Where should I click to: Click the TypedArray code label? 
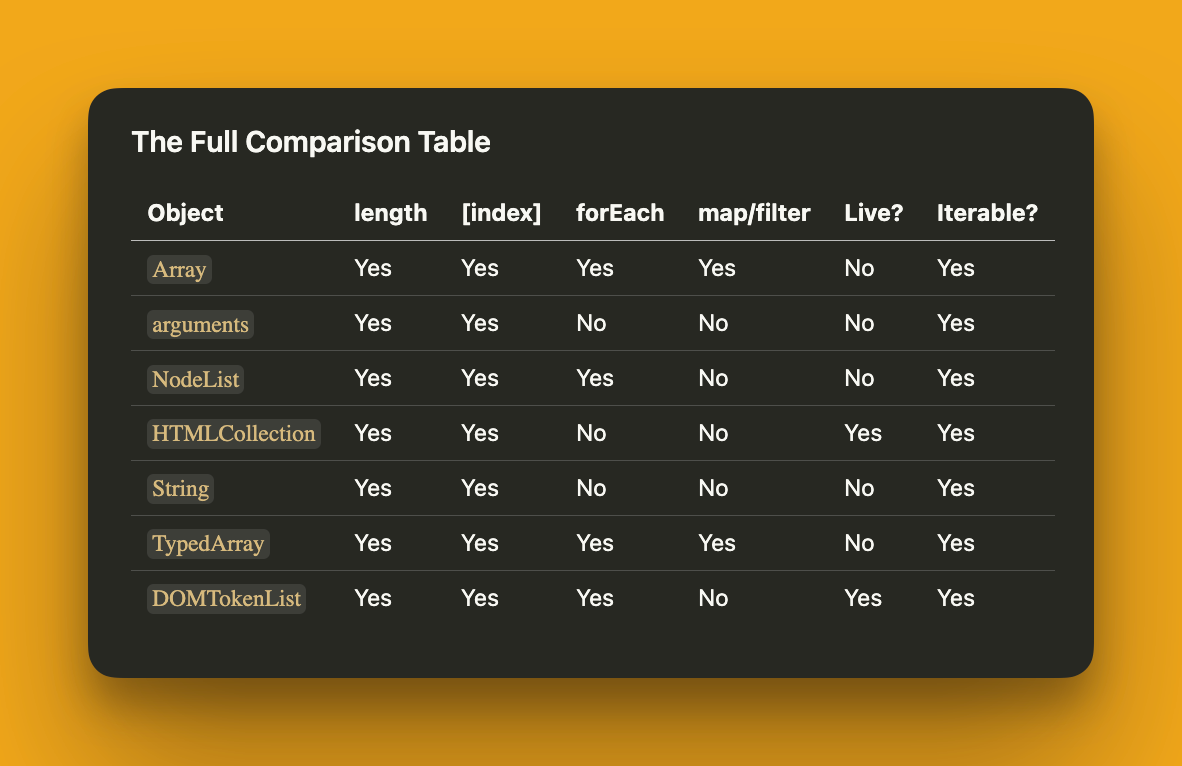click(x=208, y=544)
